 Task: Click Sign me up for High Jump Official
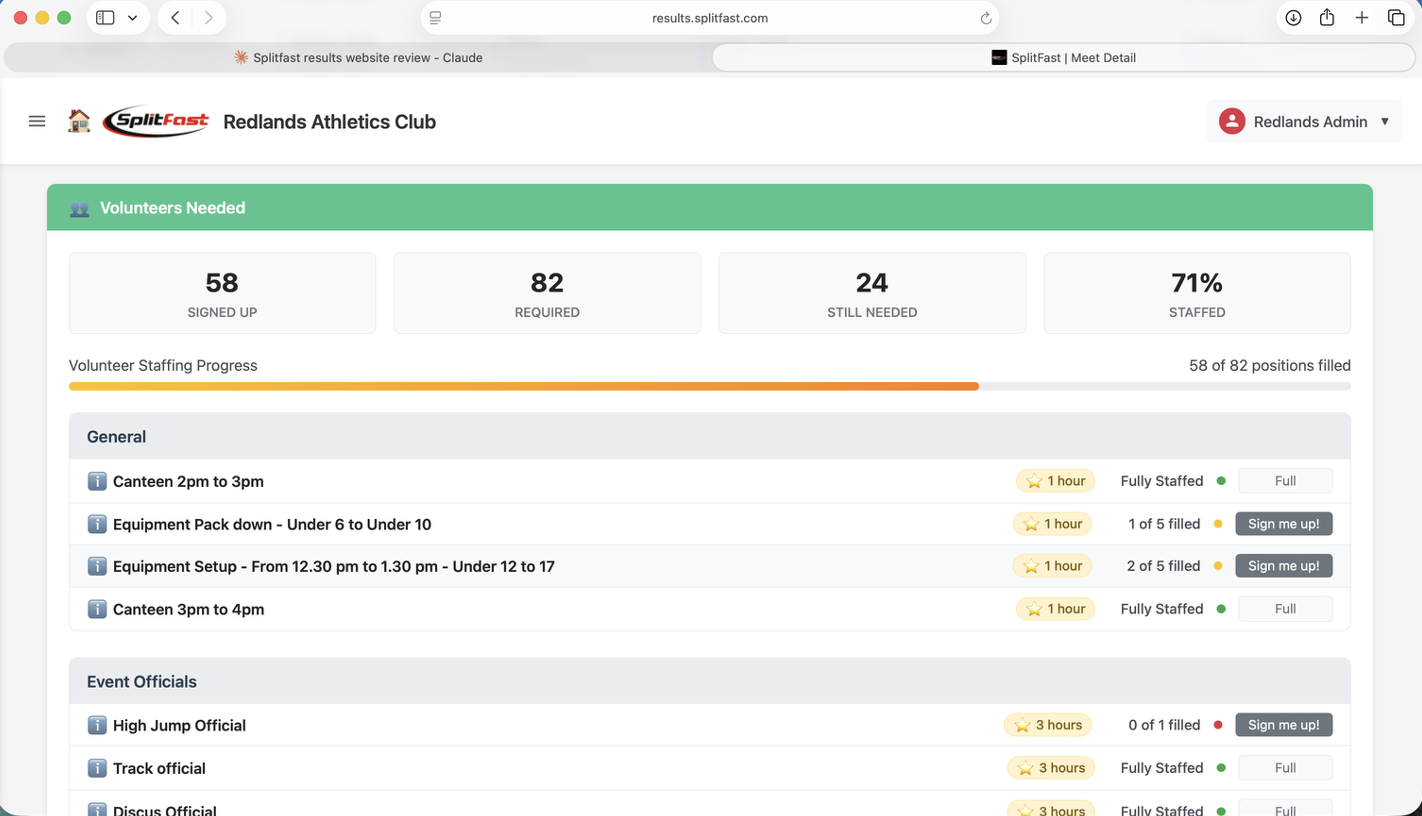point(1284,725)
